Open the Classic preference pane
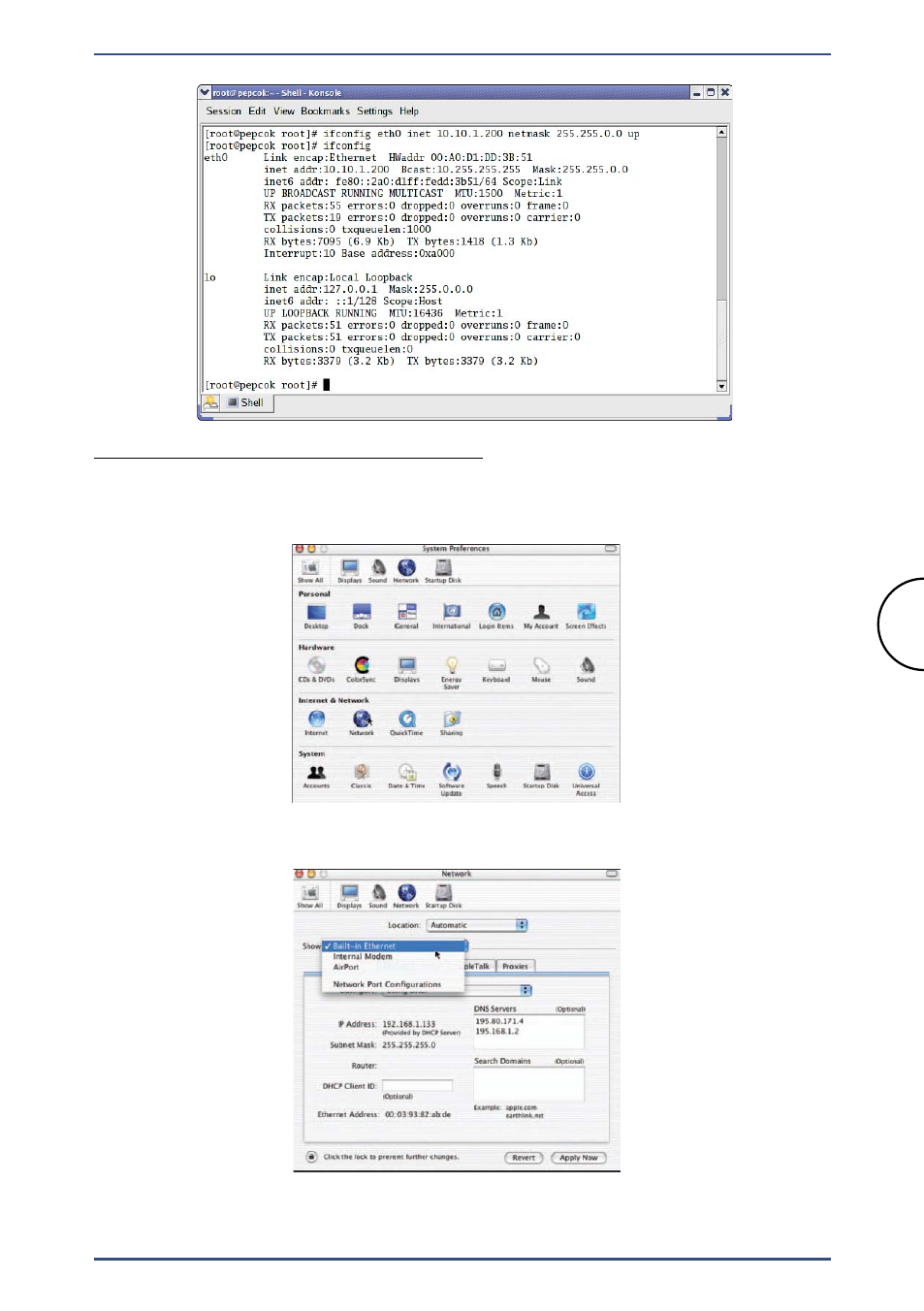 click(362, 777)
